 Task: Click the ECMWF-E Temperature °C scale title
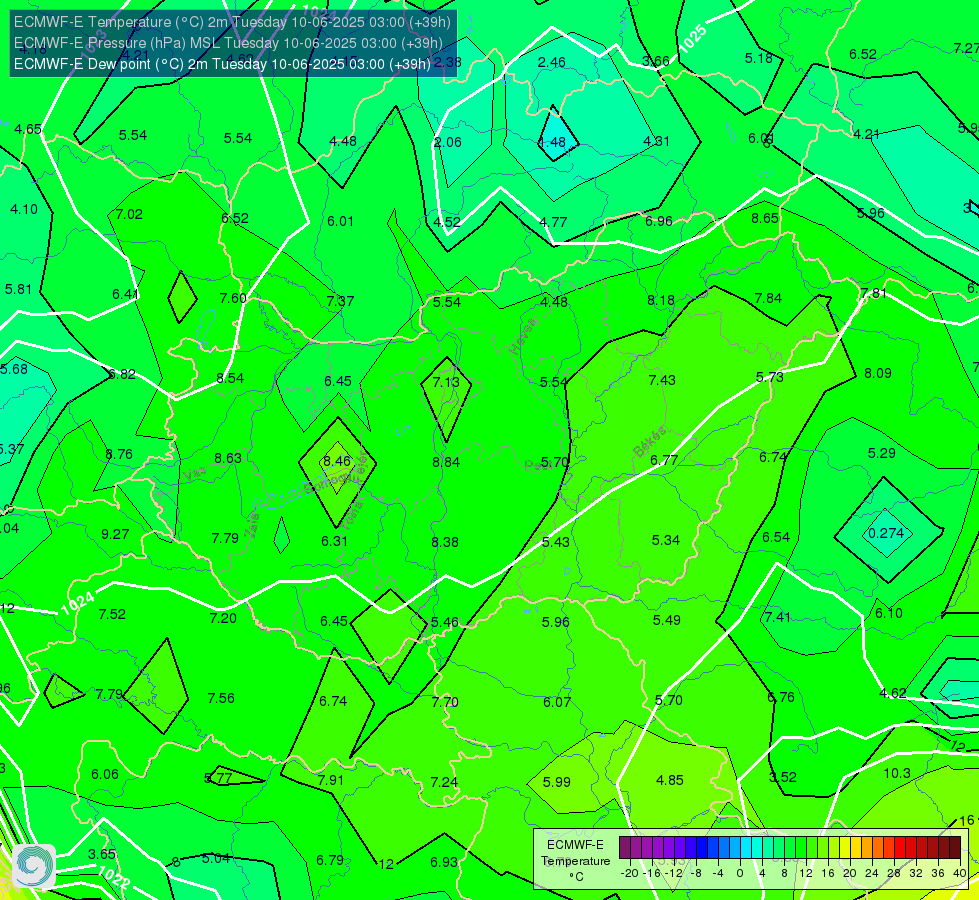click(575, 861)
